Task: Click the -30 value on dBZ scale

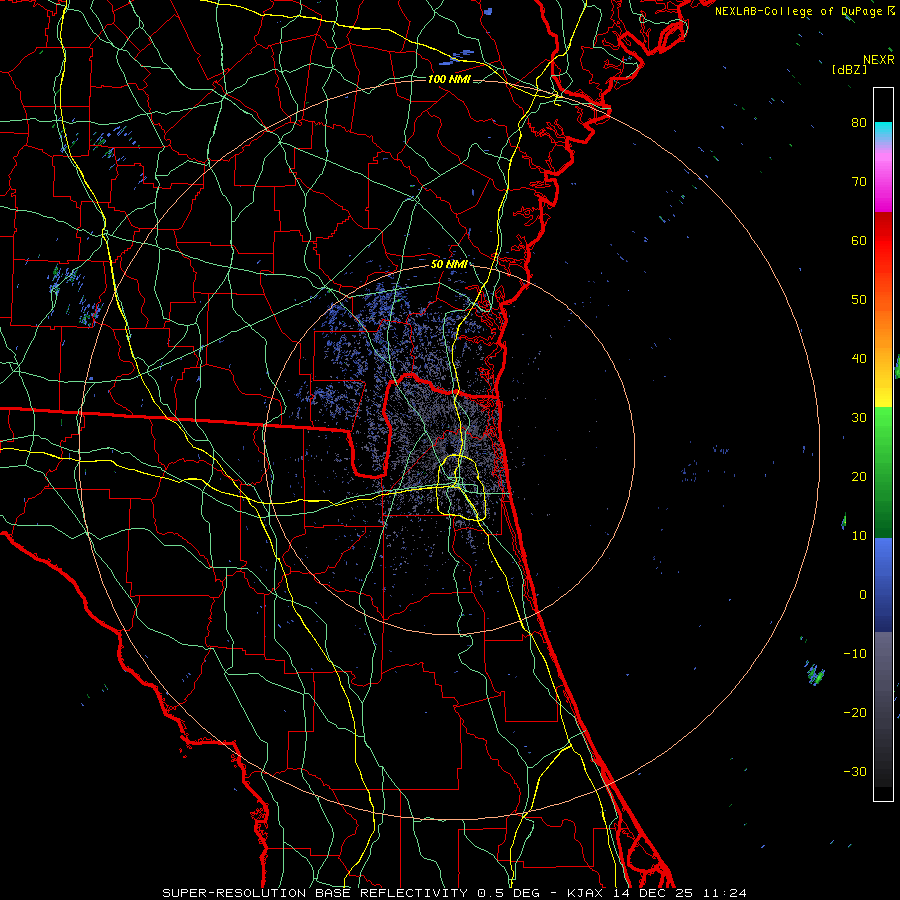Action: click(855, 771)
